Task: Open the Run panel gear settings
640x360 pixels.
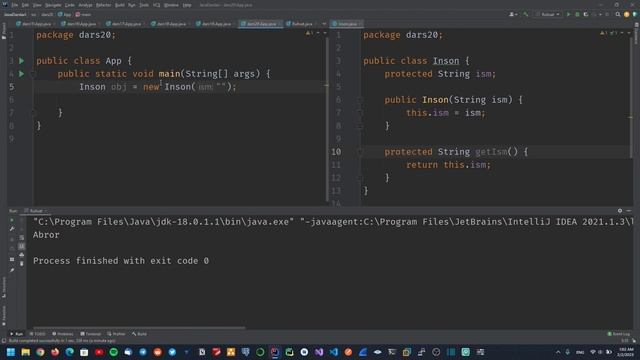Action: click(x=620, y=211)
